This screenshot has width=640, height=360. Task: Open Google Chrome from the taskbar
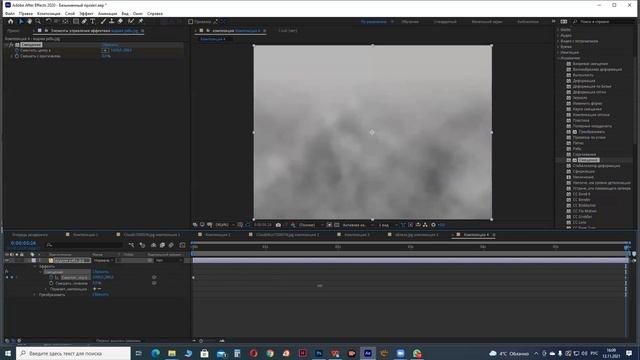click(x=270, y=353)
